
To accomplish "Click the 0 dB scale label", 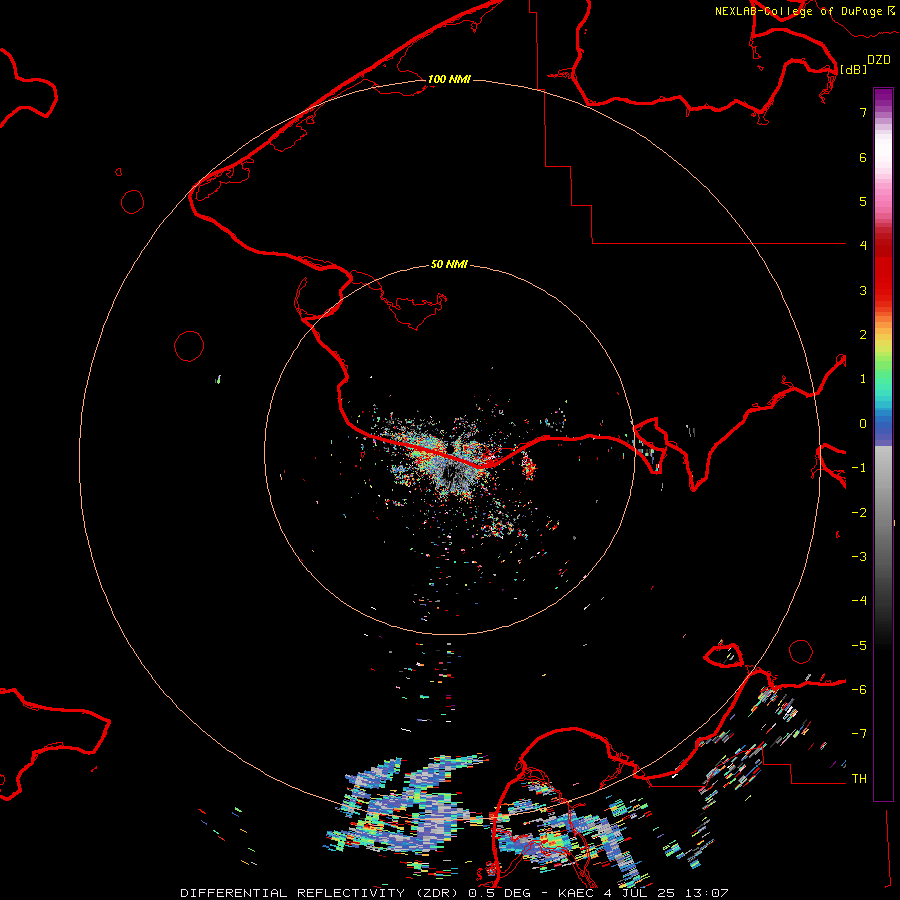I will click(x=863, y=424).
